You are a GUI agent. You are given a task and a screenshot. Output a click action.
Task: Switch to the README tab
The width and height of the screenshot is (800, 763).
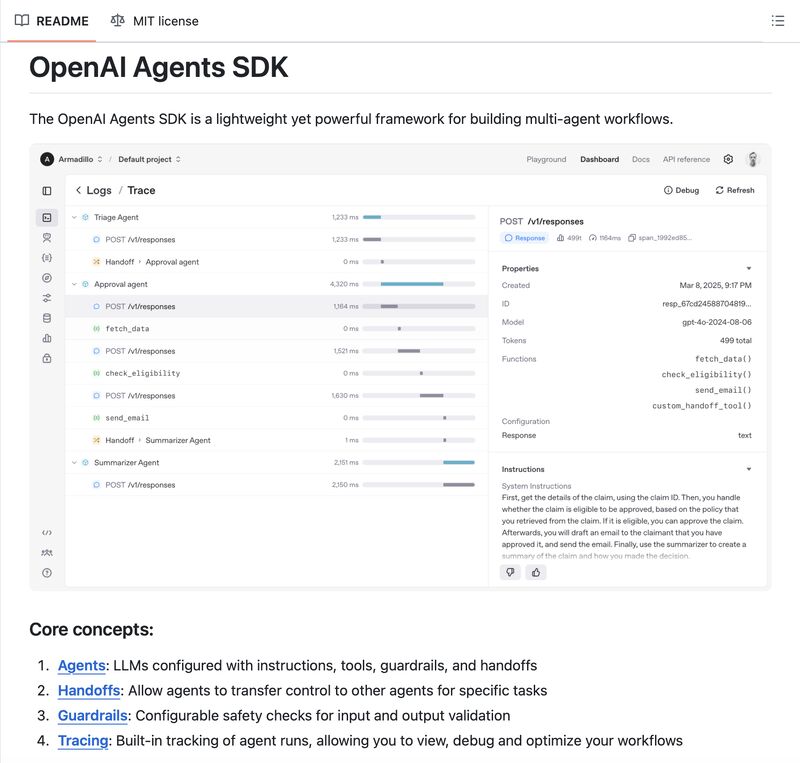click(x=52, y=21)
